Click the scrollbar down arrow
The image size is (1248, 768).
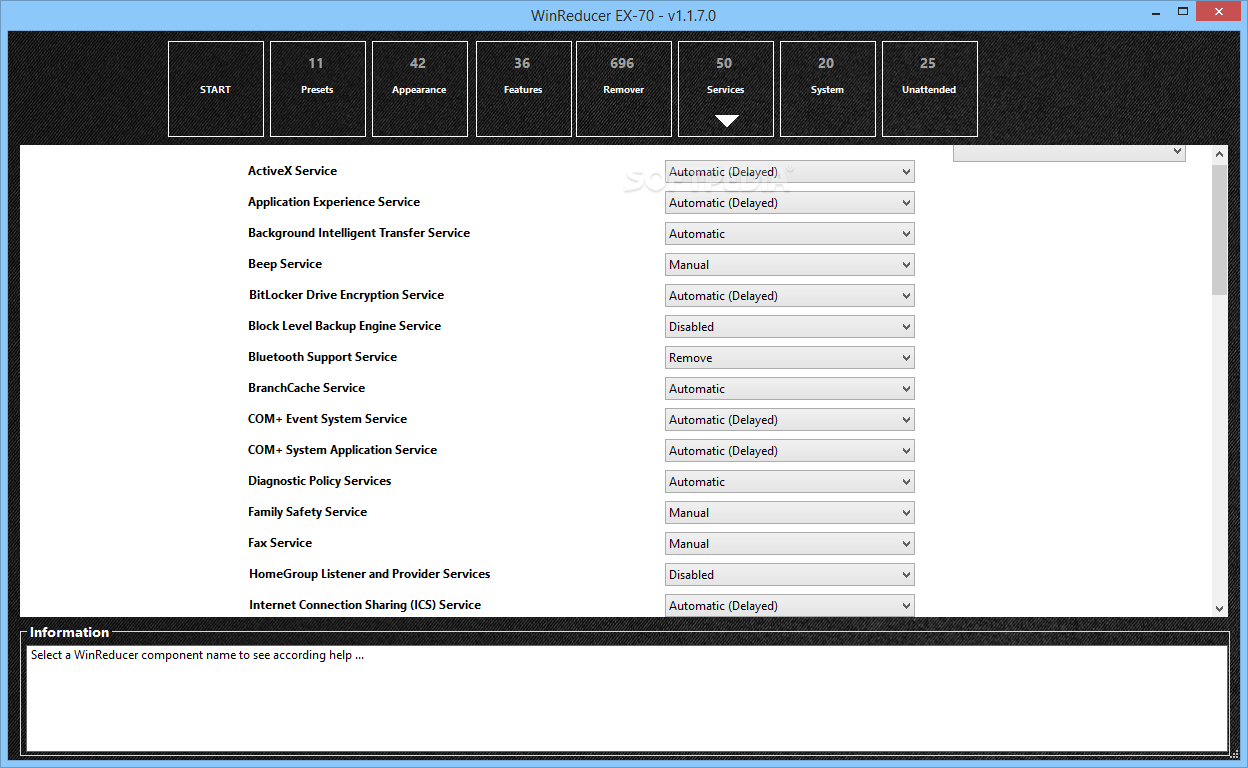click(x=1219, y=608)
